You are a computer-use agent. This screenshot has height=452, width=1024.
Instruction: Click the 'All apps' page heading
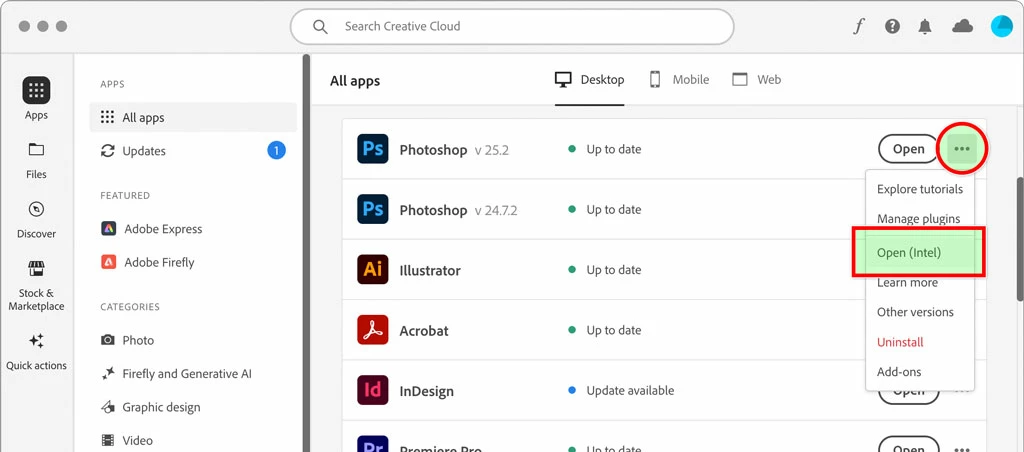(355, 81)
